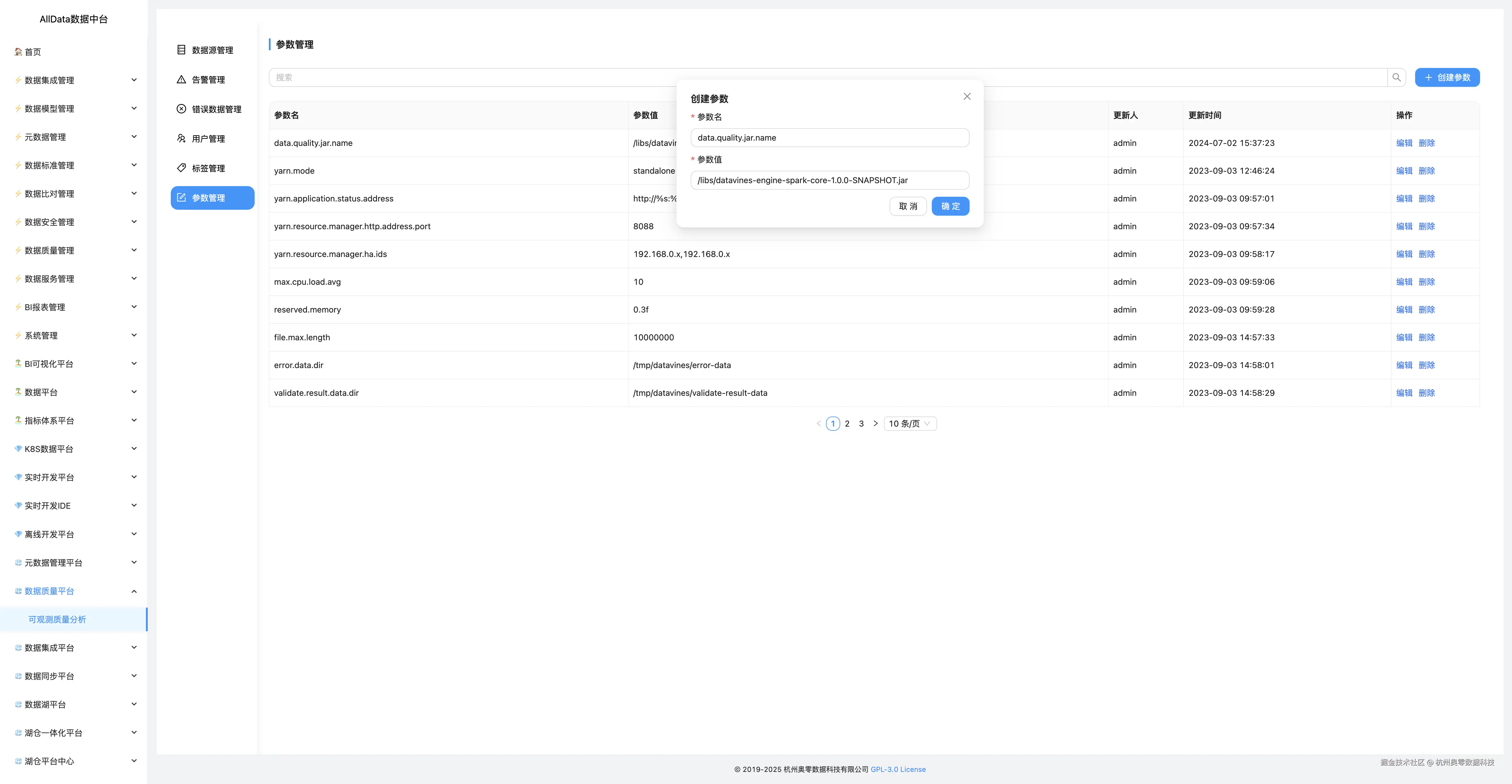Open 错误数据管理 with the circled-x icon
Viewport: 1512px width, 784px height.
click(x=216, y=109)
